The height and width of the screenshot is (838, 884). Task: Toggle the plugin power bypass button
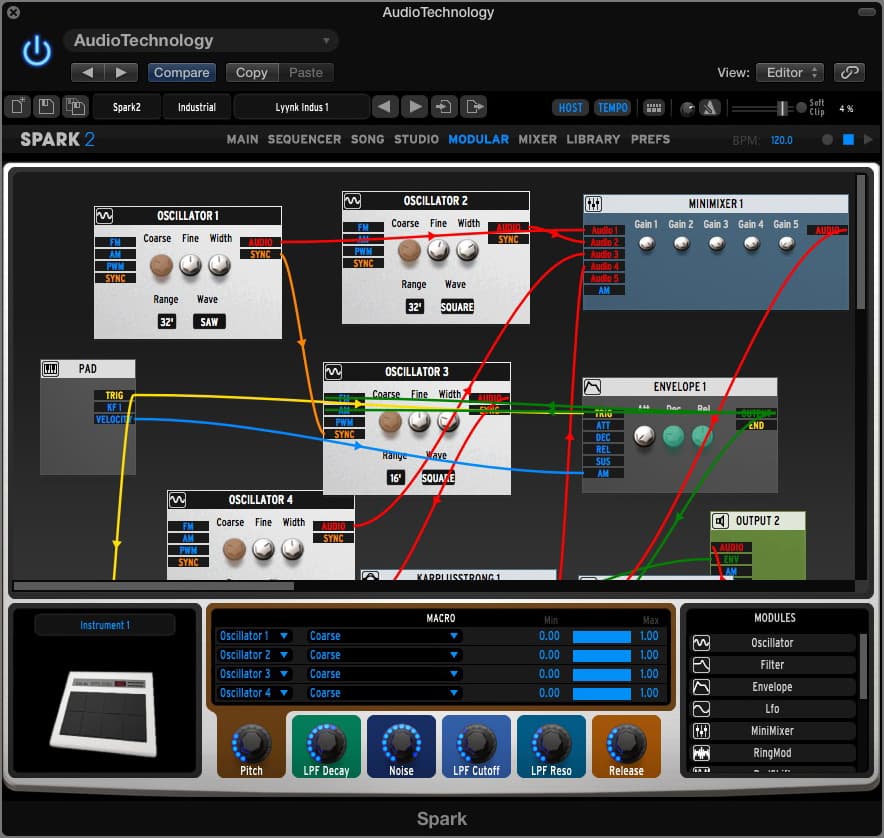pos(37,51)
